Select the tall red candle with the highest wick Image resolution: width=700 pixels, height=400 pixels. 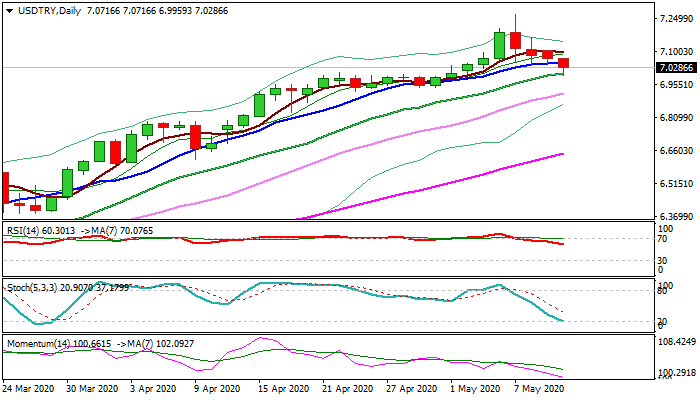click(x=515, y=41)
